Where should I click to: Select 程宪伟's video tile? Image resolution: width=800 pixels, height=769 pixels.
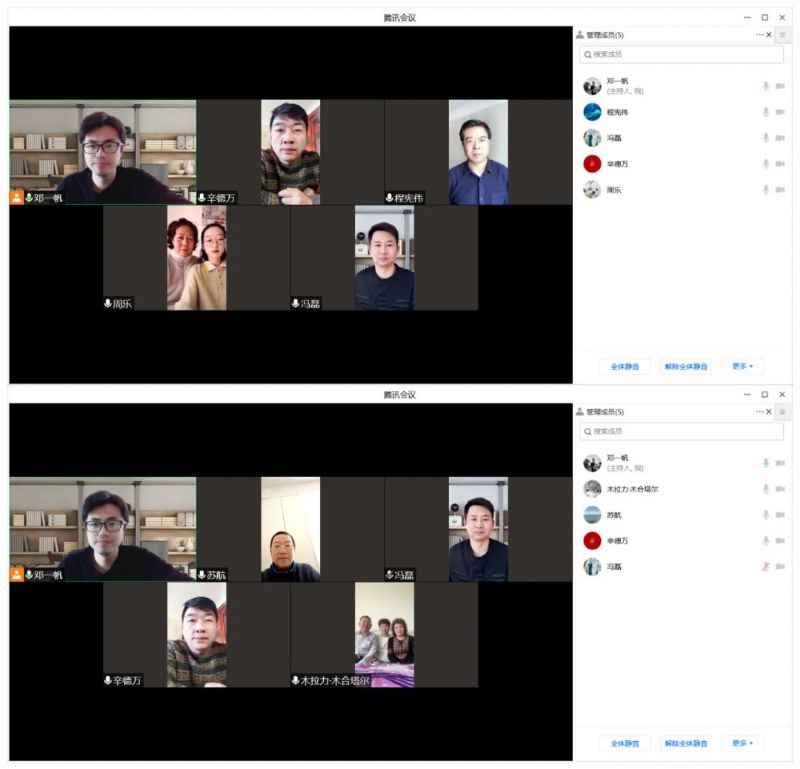pyautogui.click(x=478, y=152)
